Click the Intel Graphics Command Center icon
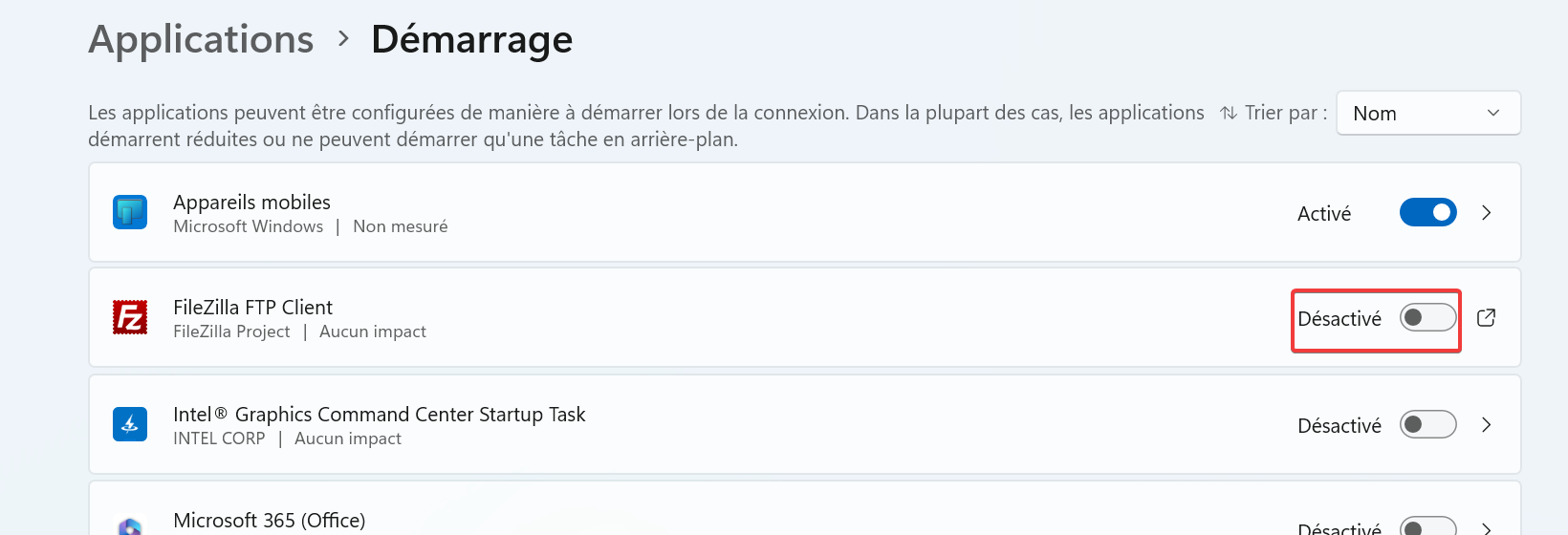This screenshot has width=1568, height=535. 130,424
